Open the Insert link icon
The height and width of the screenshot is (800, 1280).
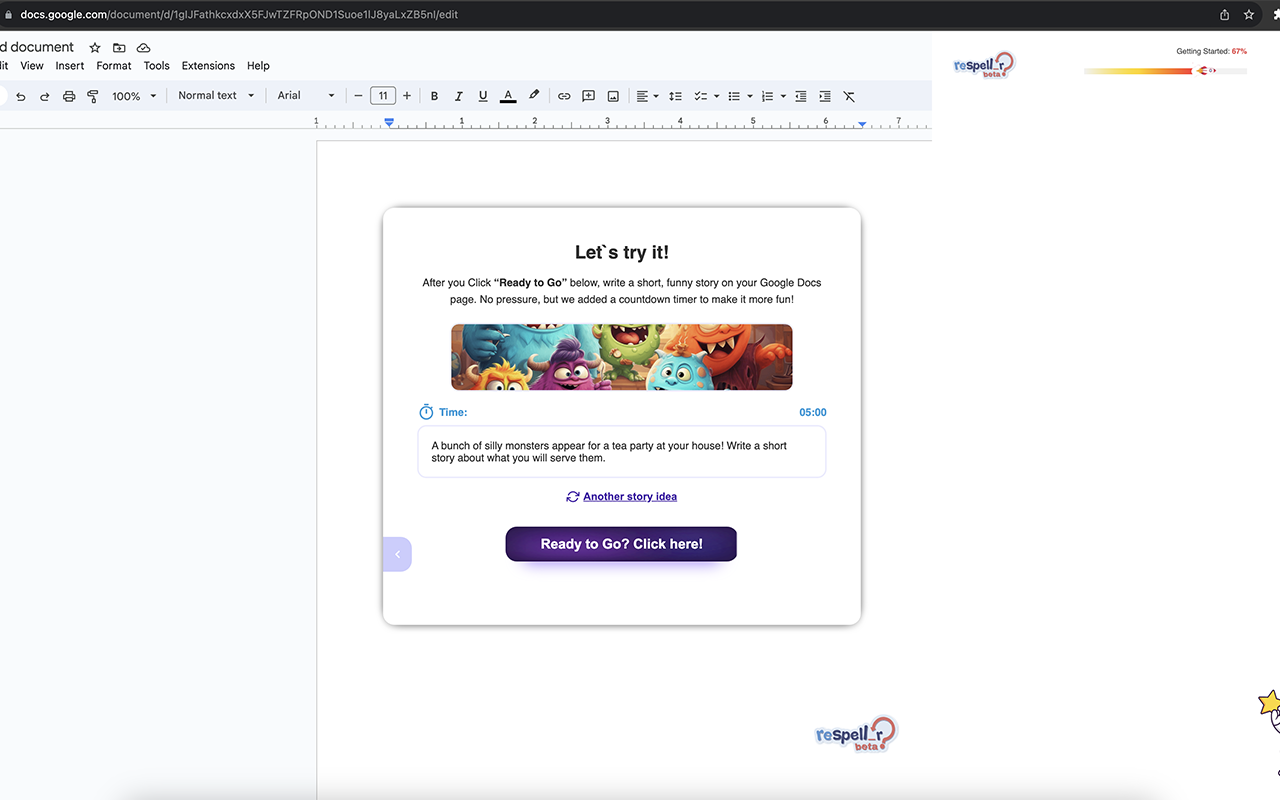click(563, 95)
